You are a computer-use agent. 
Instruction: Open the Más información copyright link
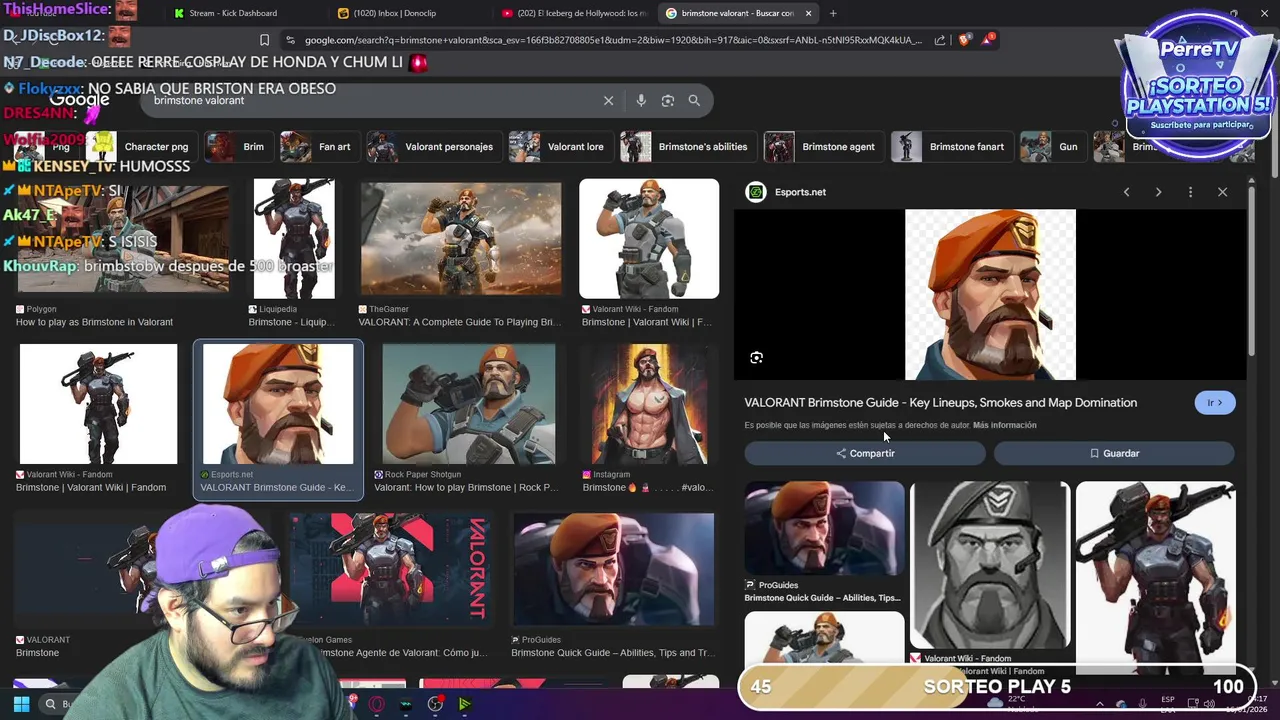(x=1004, y=425)
